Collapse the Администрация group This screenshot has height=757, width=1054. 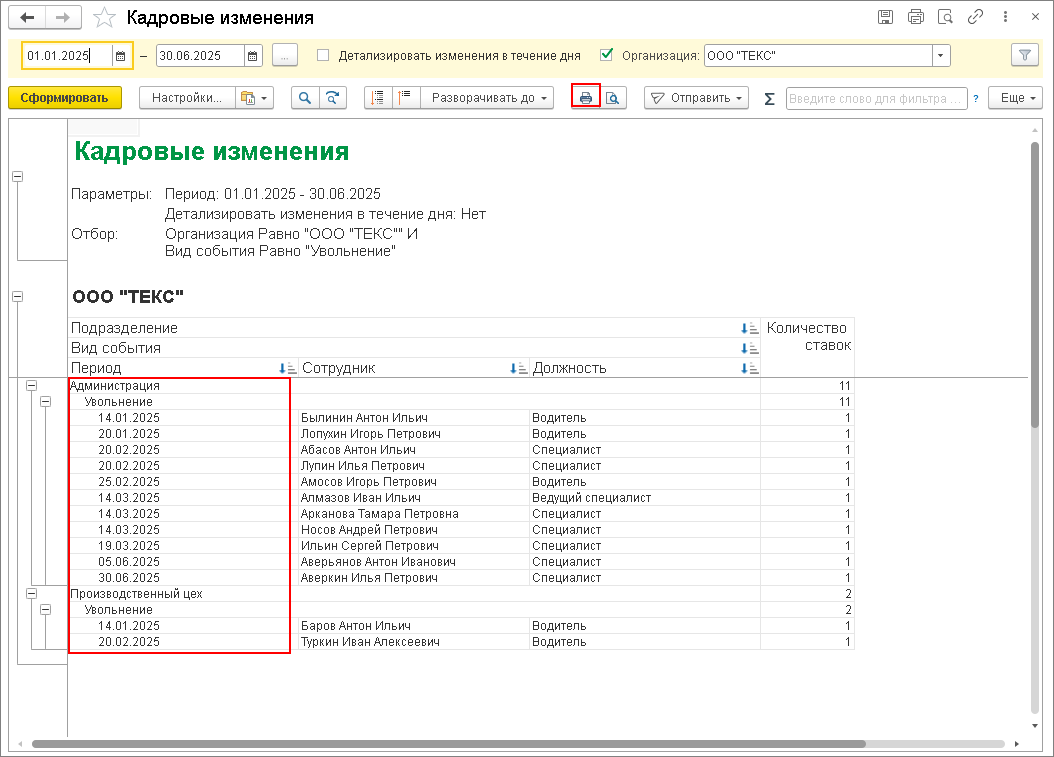[31, 385]
